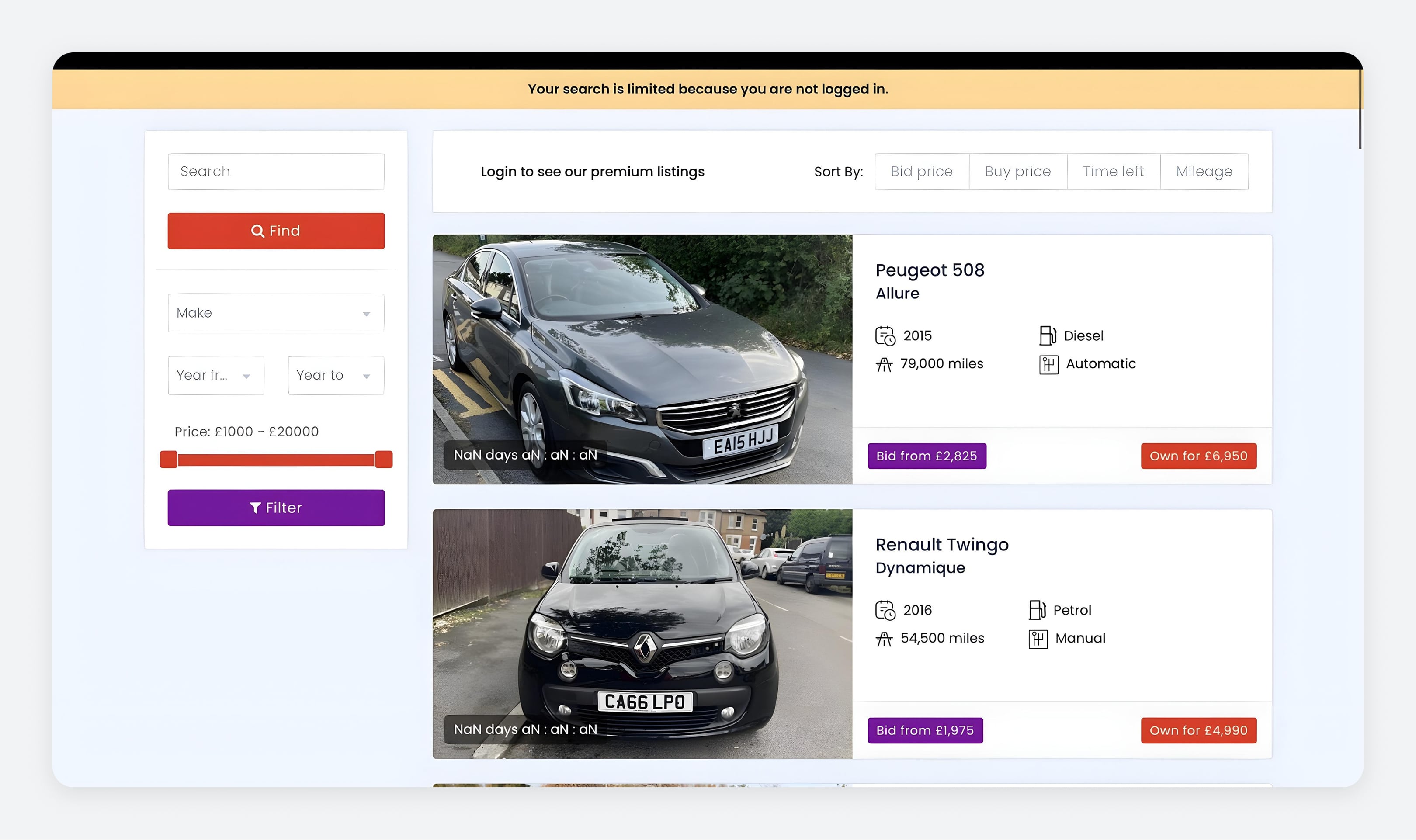The width and height of the screenshot is (1416, 840).
Task: Click the road icon beside 54,500 miles
Action: pyautogui.click(x=884, y=639)
